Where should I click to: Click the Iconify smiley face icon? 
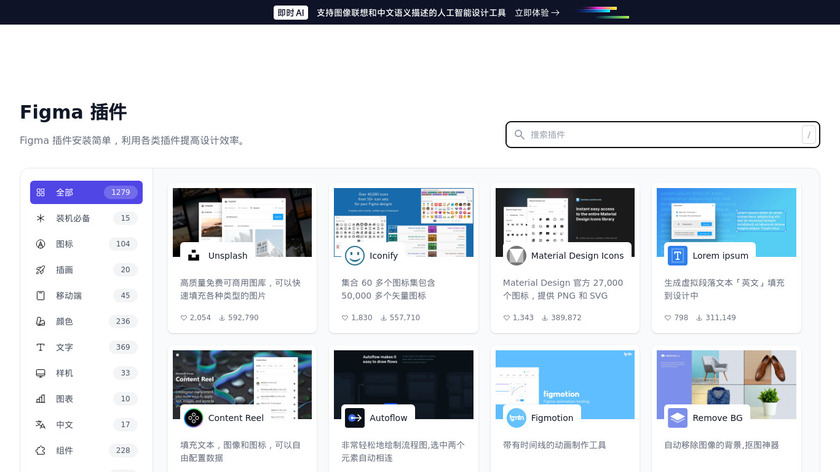(355, 256)
